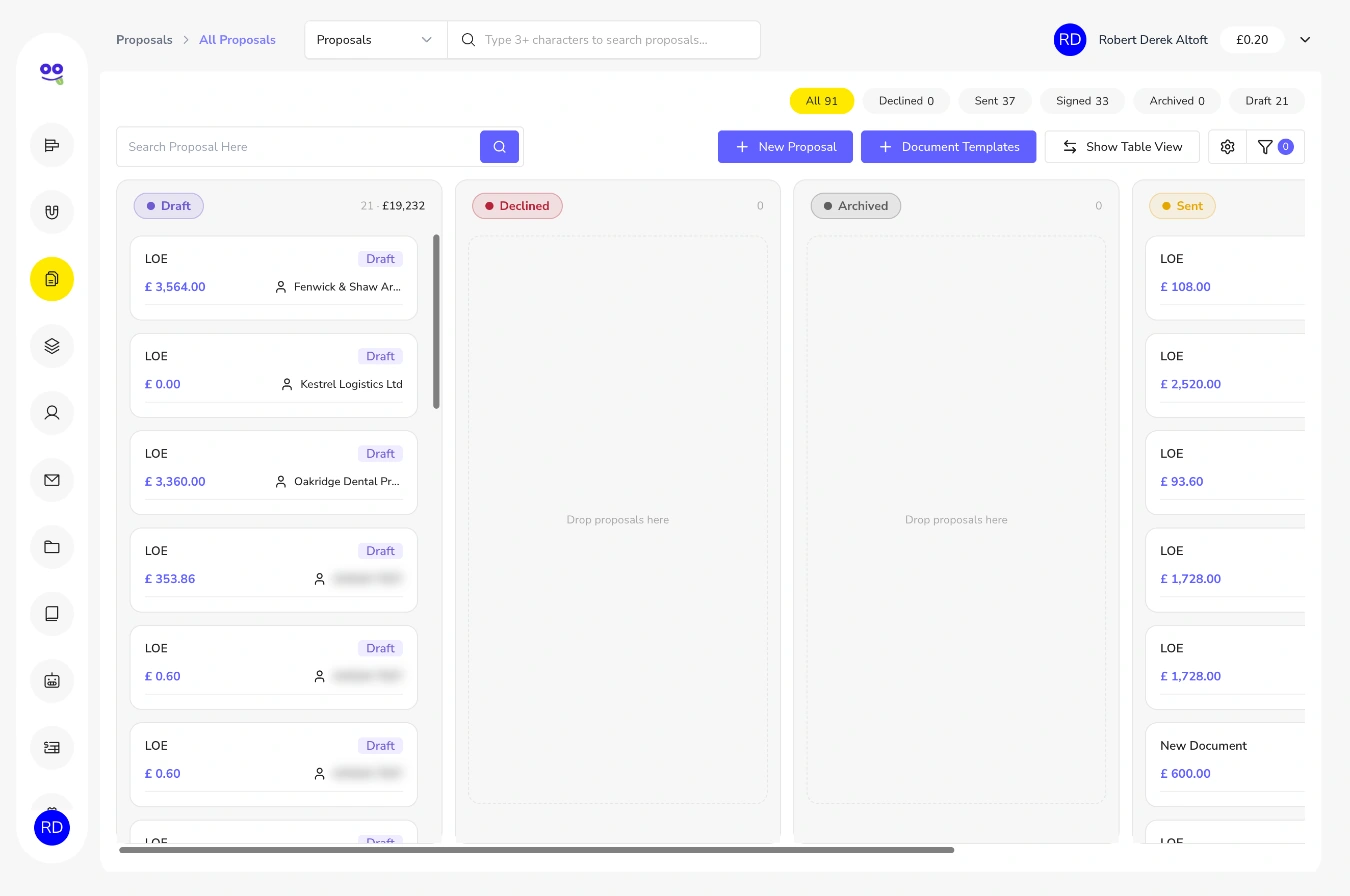The height and width of the screenshot is (896, 1350).
Task: Open the £ 2,520.00 Sent proposal card
Action: click(1225, 375)
